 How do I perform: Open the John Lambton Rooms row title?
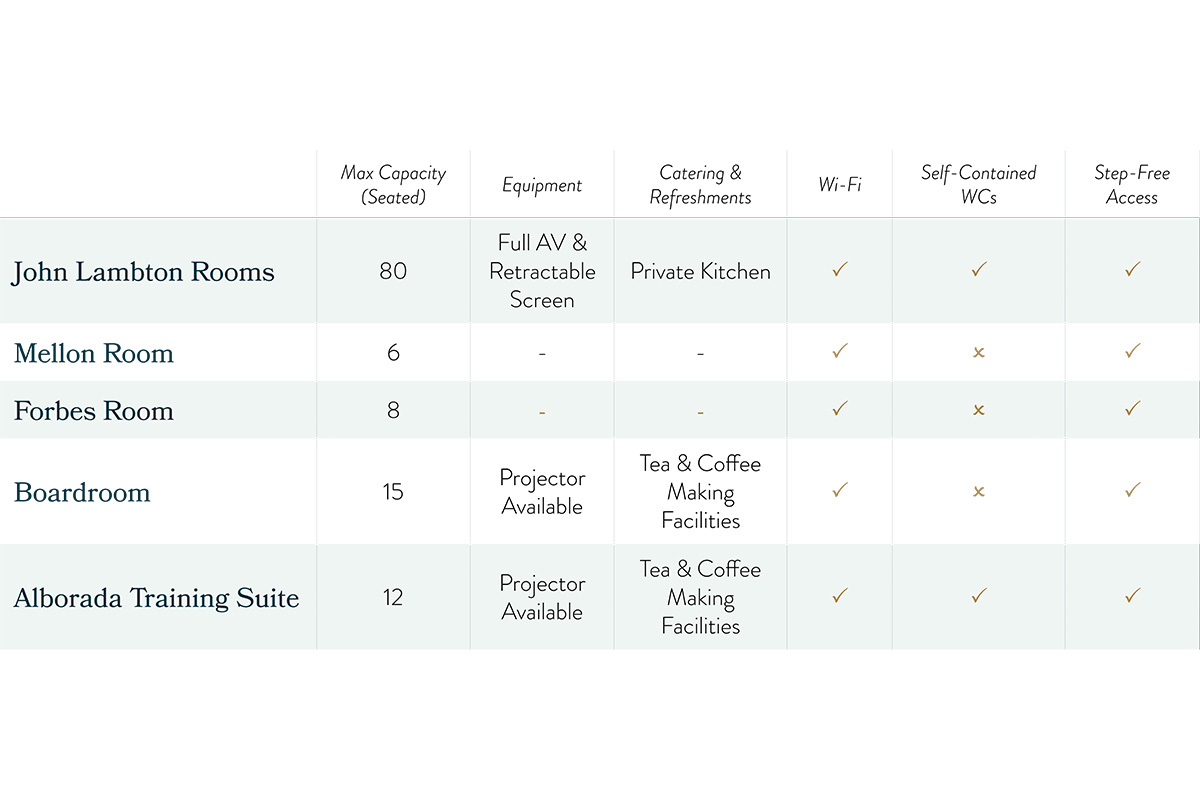pyautogui.click(x=143, y=272)
